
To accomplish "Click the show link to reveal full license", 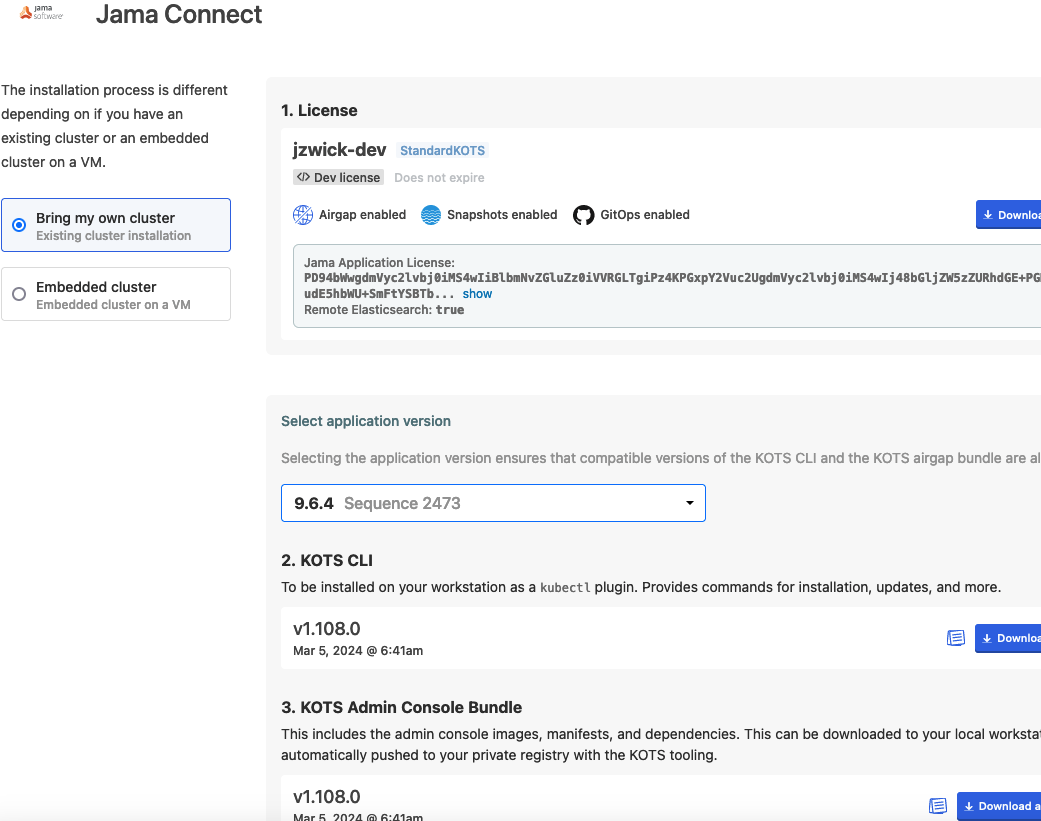I will point(477,294).
